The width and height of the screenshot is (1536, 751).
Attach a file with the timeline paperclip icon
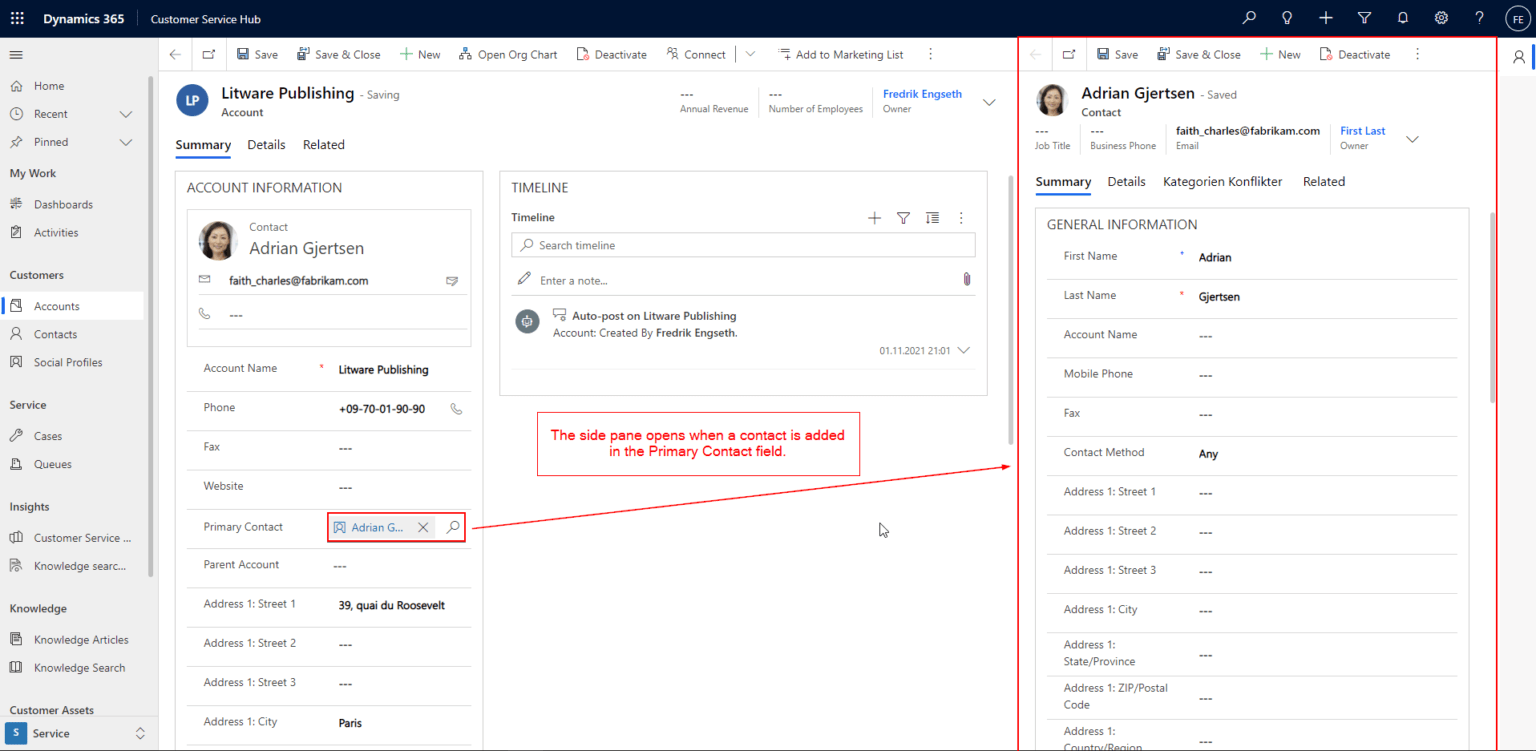[966, 279]
